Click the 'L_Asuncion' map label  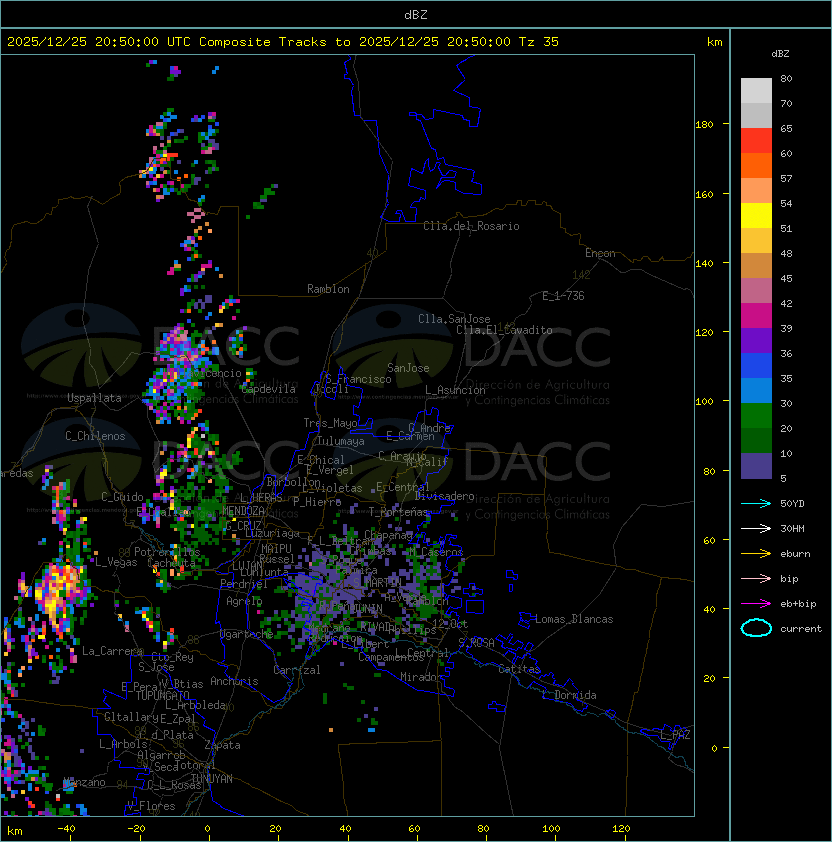(455, 390)
